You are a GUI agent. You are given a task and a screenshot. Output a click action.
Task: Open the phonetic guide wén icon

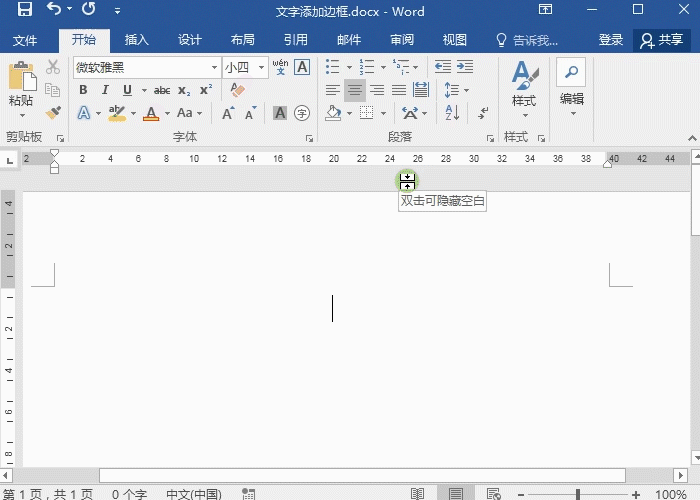click(280, 67)
